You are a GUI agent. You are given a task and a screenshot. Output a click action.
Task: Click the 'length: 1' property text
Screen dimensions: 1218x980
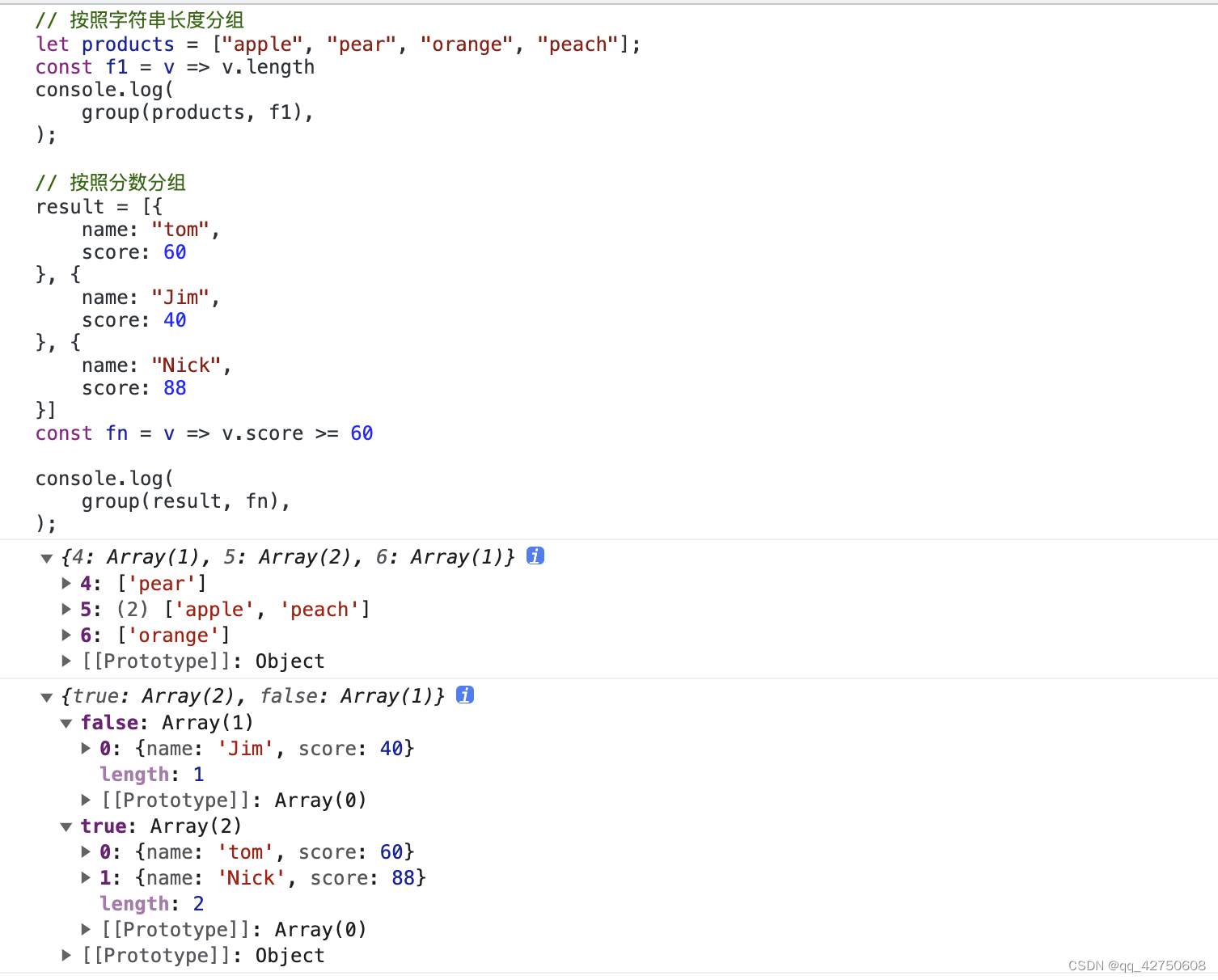[152, 774]
